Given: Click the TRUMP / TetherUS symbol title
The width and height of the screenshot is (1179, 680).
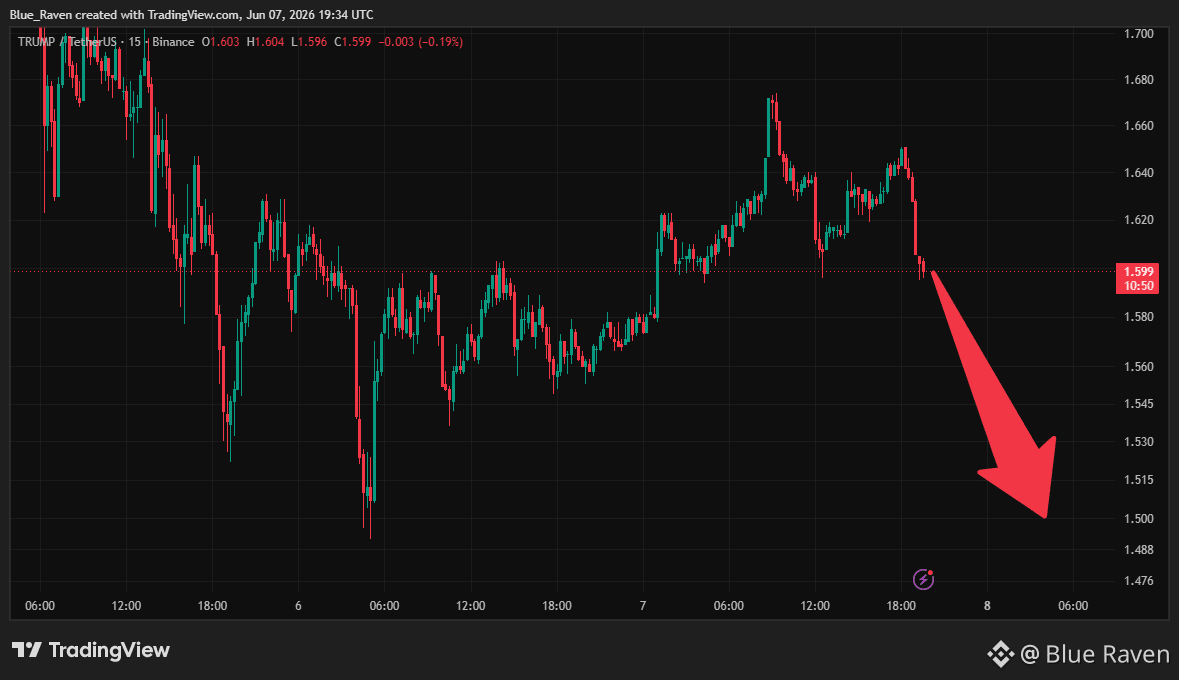Looking at the screenshot, I should click(69, 42).
